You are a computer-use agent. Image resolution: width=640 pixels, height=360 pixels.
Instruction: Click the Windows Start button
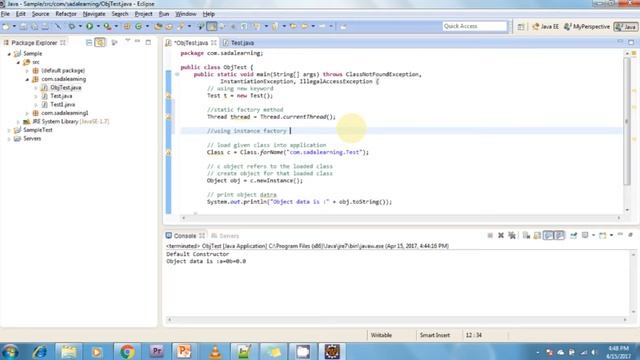point(10,351)
